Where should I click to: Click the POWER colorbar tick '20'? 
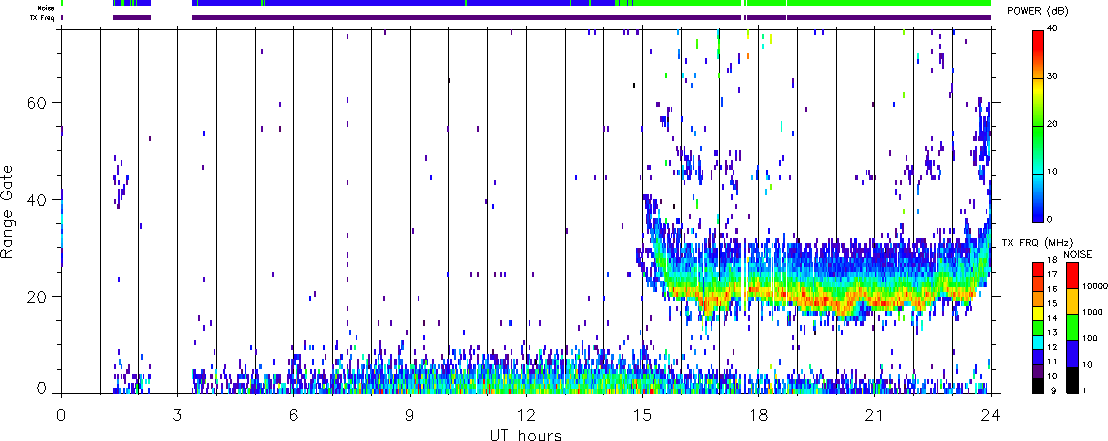(x=1054, y=125)
